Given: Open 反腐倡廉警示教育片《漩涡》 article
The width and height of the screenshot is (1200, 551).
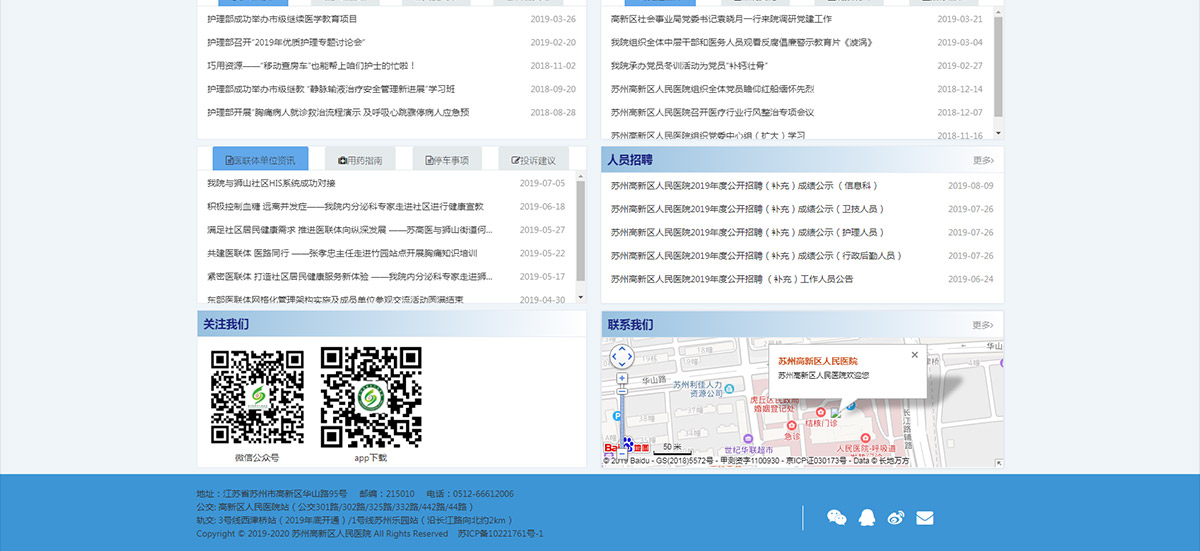Looking at the screenshot, I should pos(741,42).
